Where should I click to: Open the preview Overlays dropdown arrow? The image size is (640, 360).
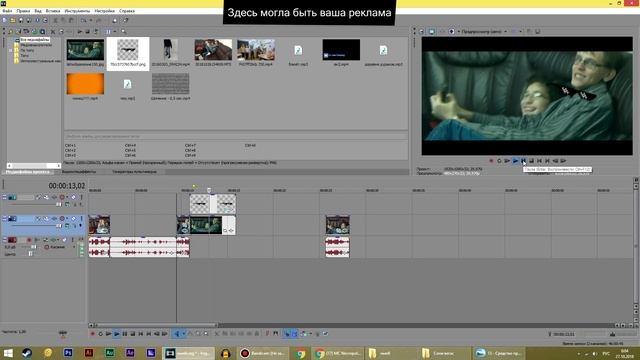click(520, 31)
